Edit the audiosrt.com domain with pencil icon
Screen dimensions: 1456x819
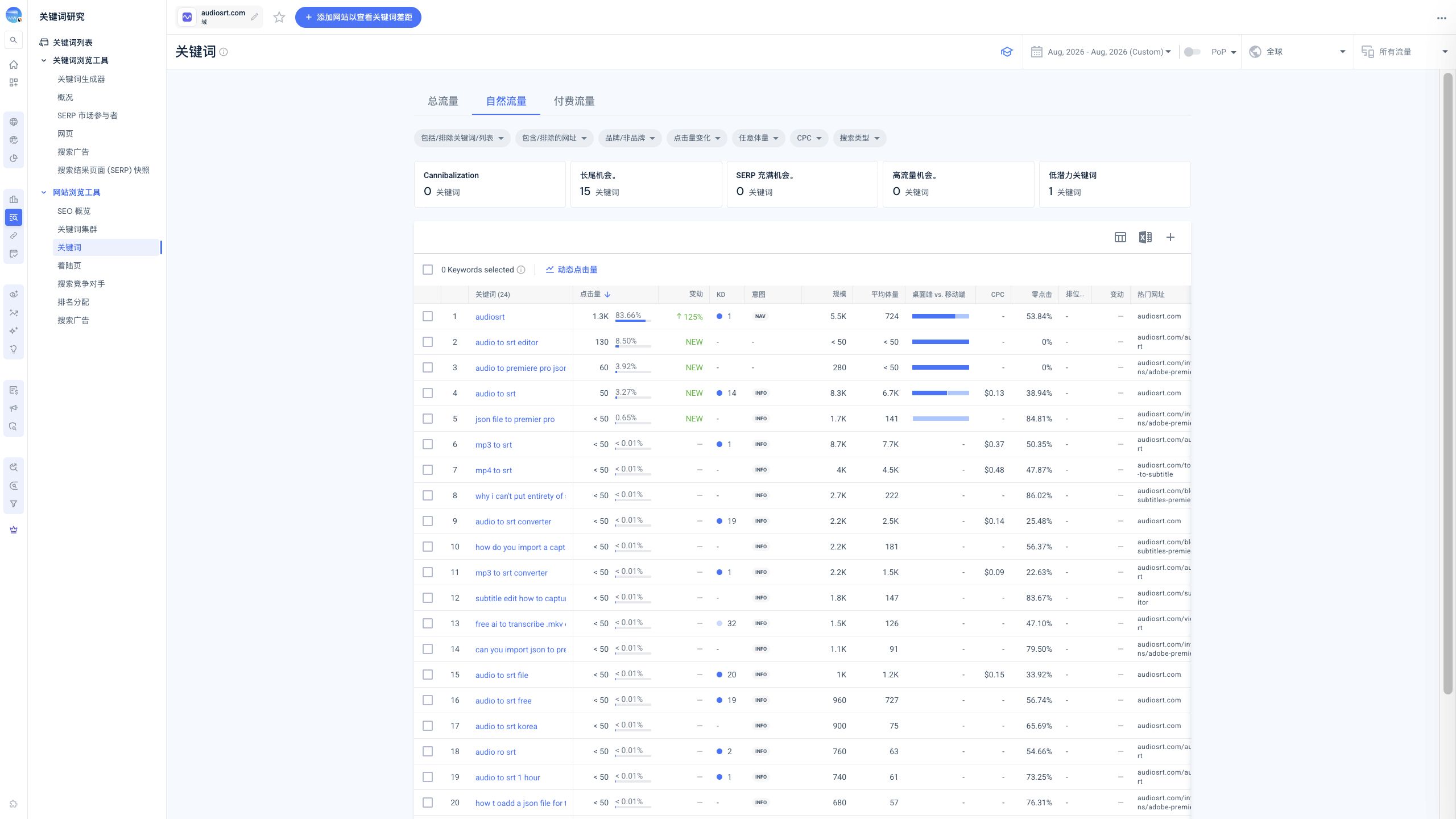pos(254,17)
